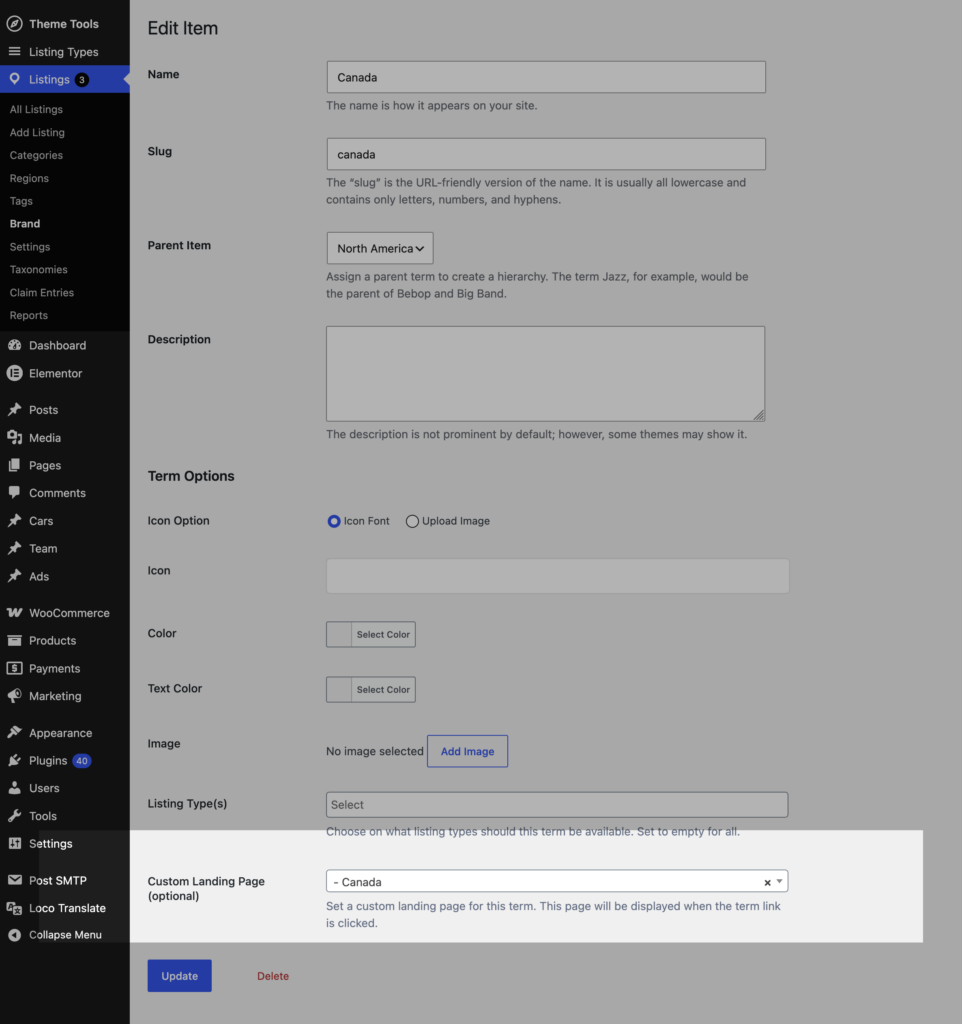The width and height of the screenshot is (962, 1024).
Task: Click the Listings map pin icon
Action: coord(14,79)
